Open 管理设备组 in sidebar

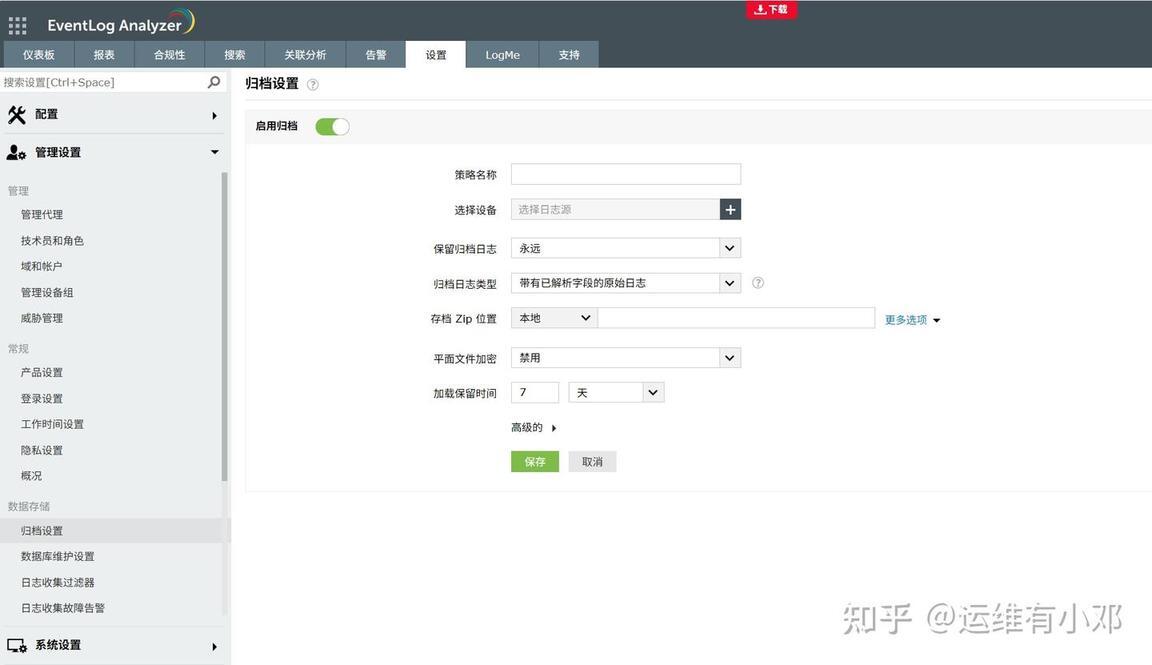coord(47,292)
